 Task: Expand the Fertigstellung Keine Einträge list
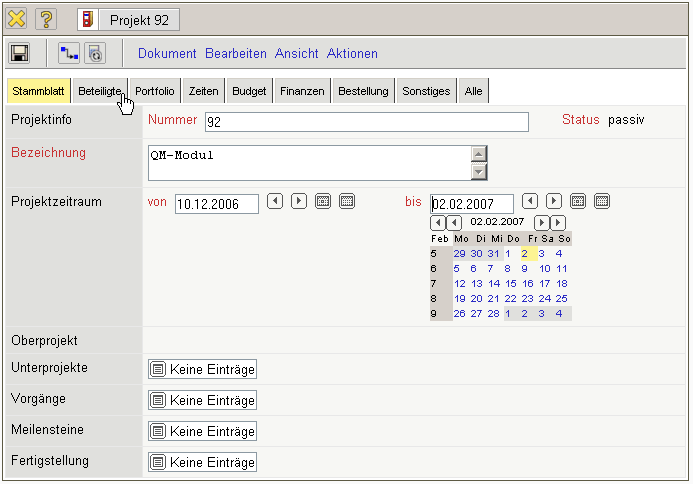[203, 462]
